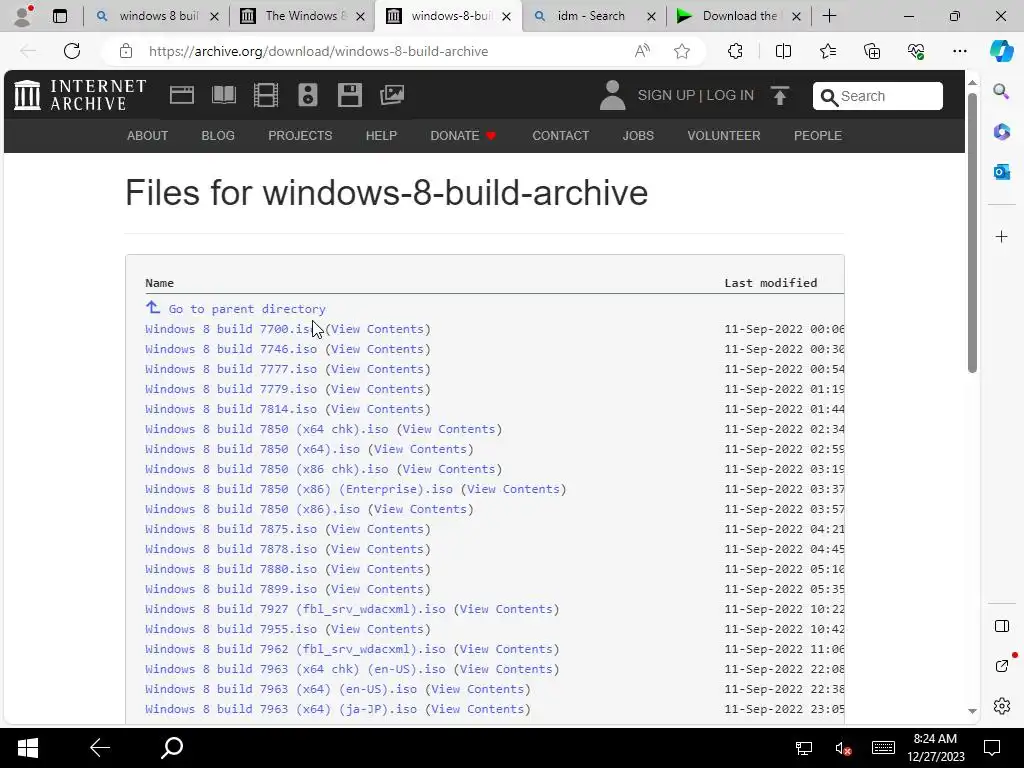This screenshot has height=768, width=1024.
Task: Open the ABOUT menu item
Action: [148, 136]
